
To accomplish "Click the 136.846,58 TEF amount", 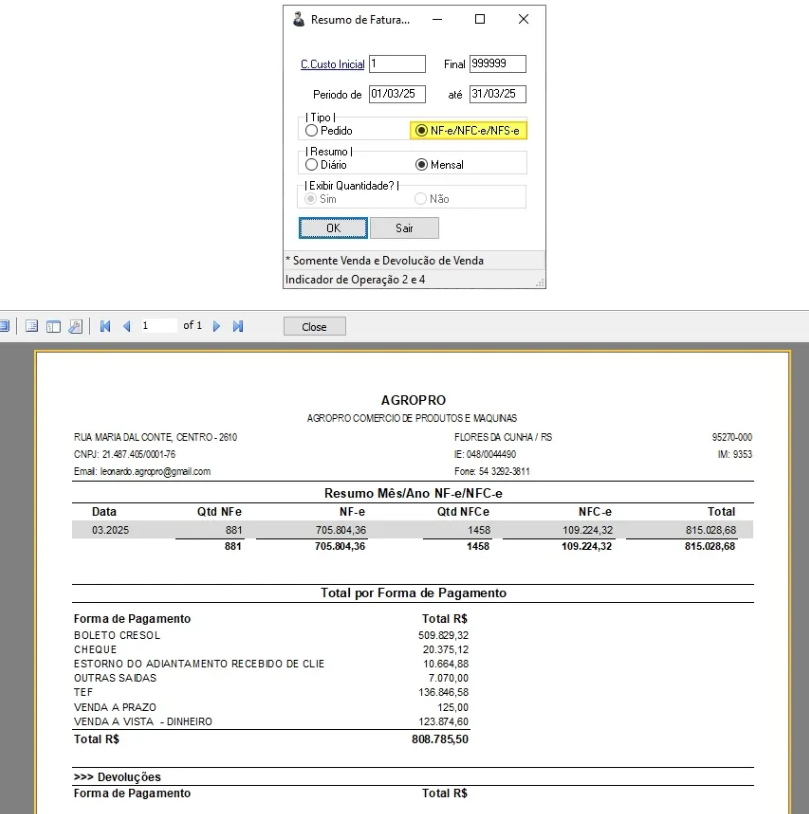I will 443,692.
